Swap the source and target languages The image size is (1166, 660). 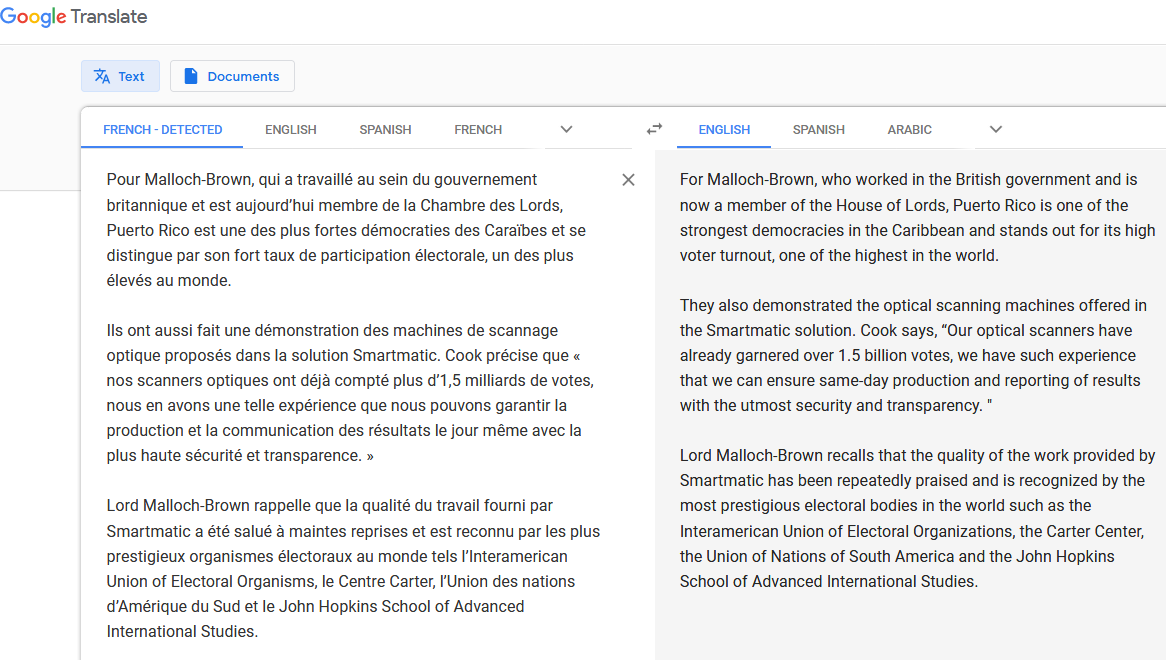point(654,129)
